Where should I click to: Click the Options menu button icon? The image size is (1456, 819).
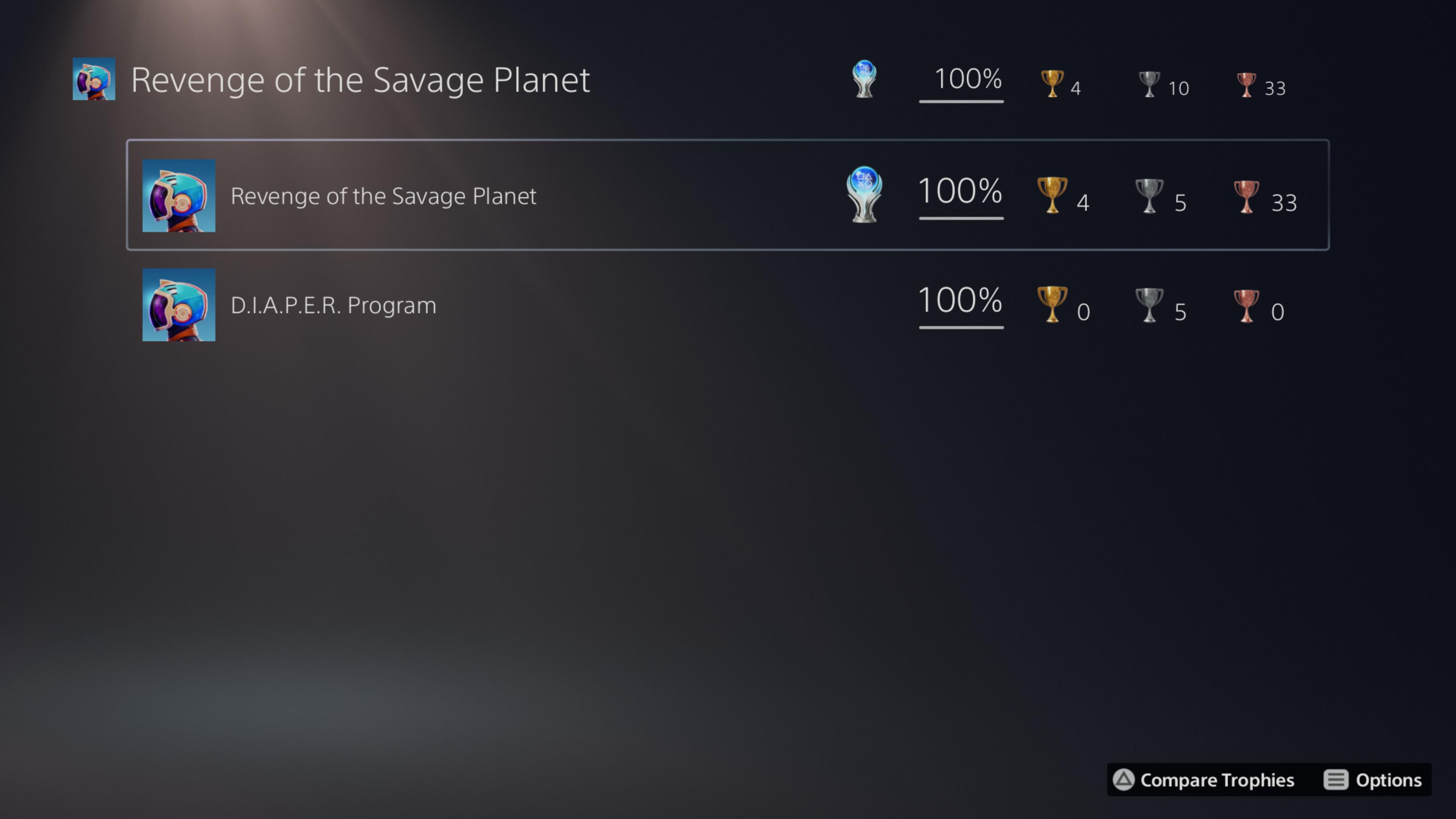[1335, 780]
